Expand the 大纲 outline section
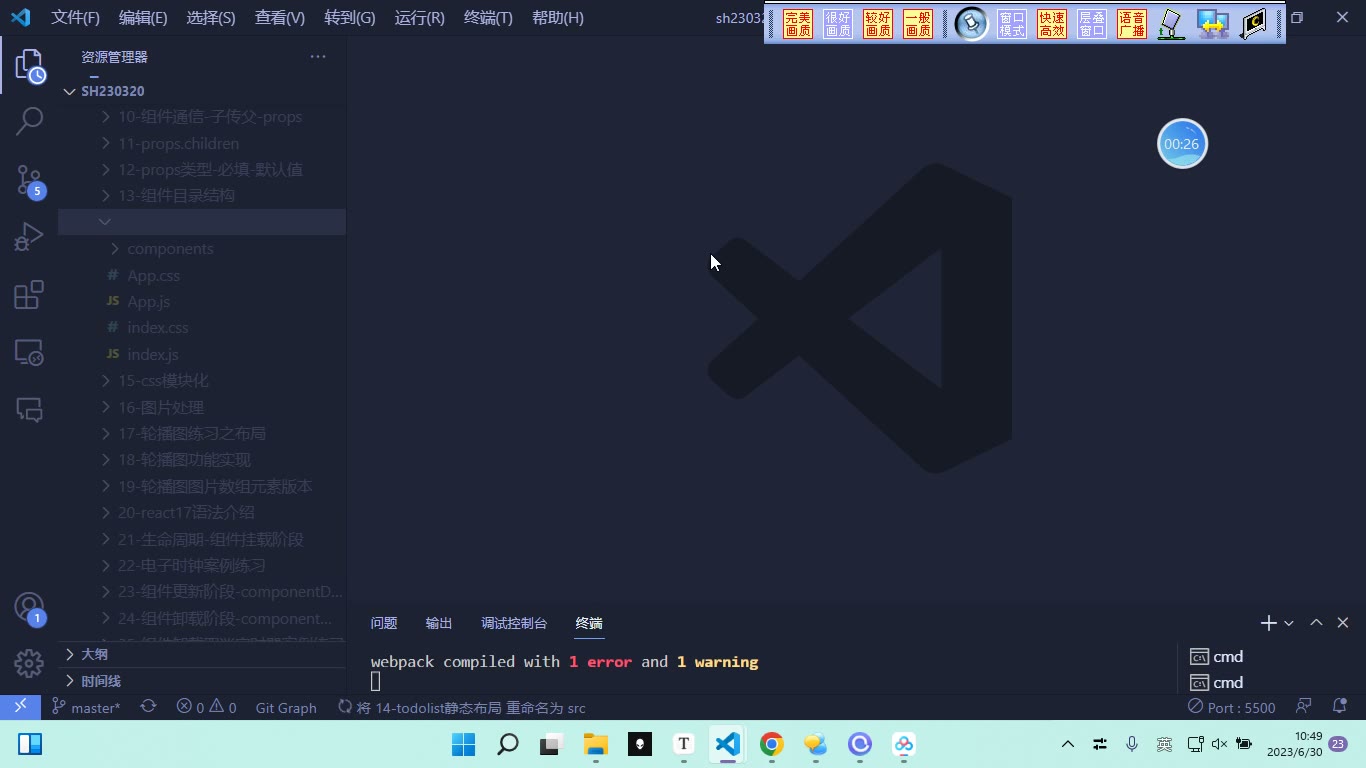Viewport: 1366px width, 768px height. [202, 654]
